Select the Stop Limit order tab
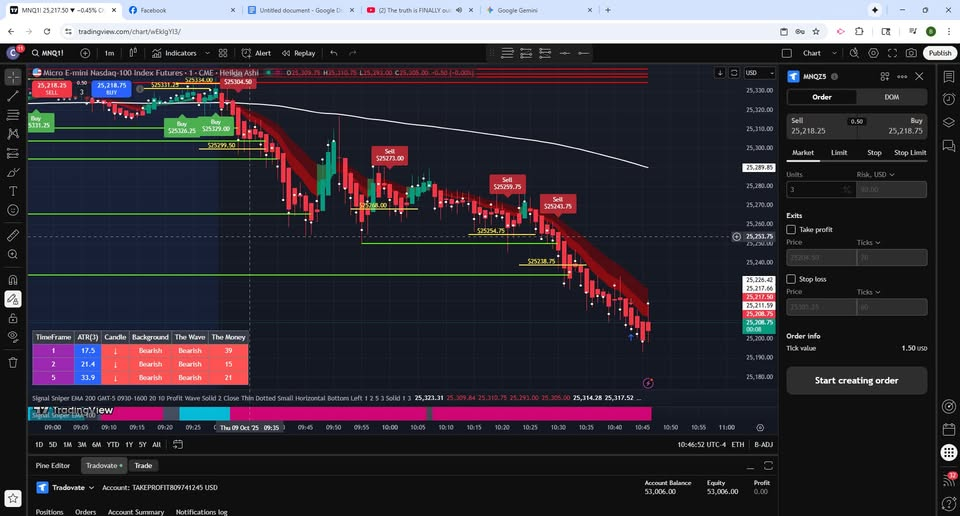The height and width of the screenshot is (516, 960). [x=910, y=152]
